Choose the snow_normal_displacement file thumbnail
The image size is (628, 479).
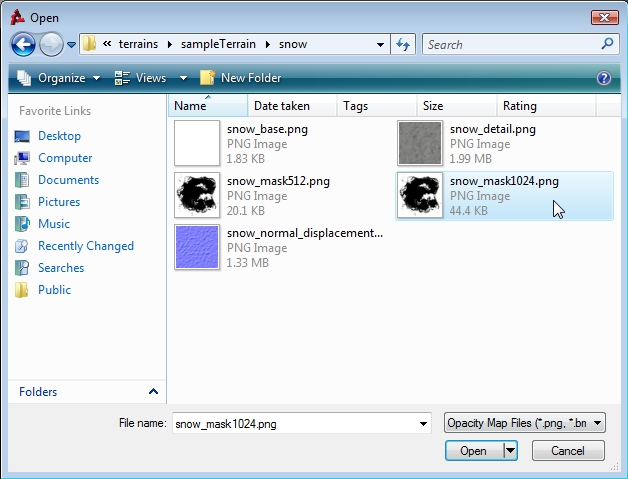(x=196, y=247)
